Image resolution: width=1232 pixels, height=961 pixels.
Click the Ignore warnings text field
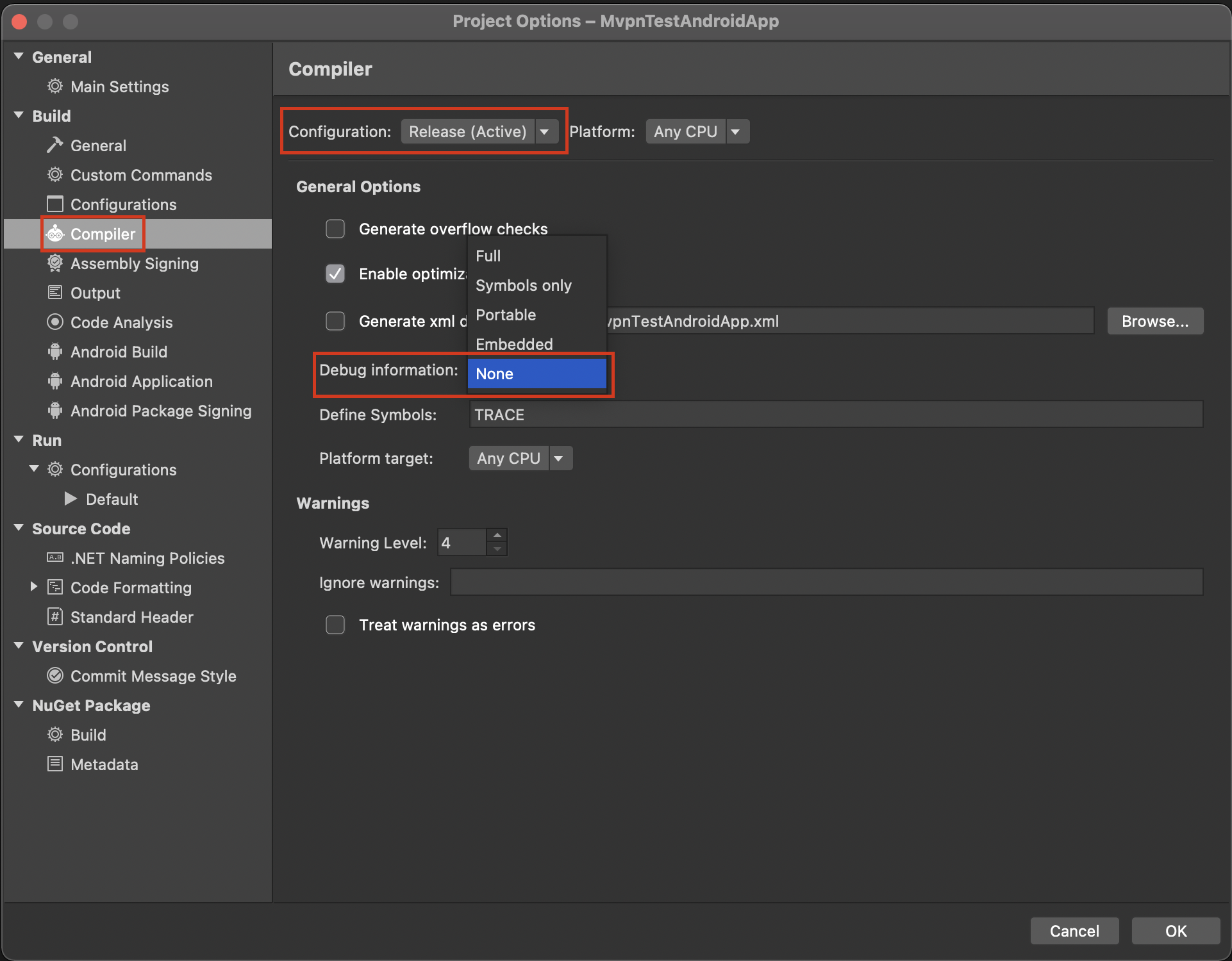[x=826, y=582]
